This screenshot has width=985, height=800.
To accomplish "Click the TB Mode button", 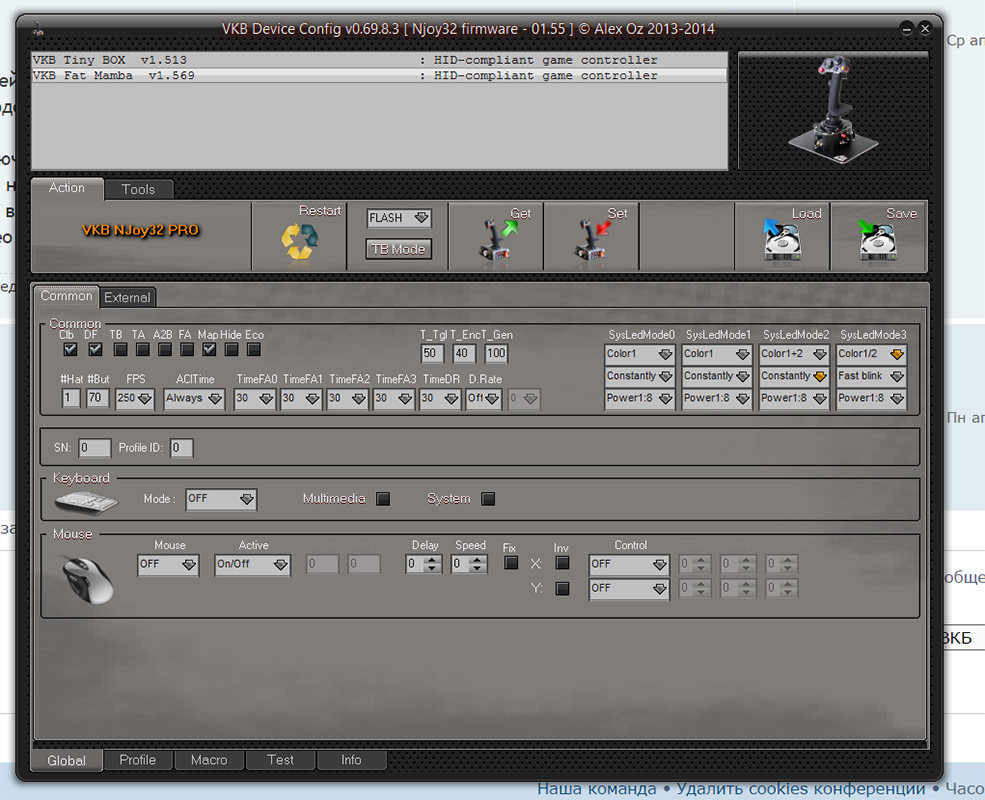I will click(399, 249).
